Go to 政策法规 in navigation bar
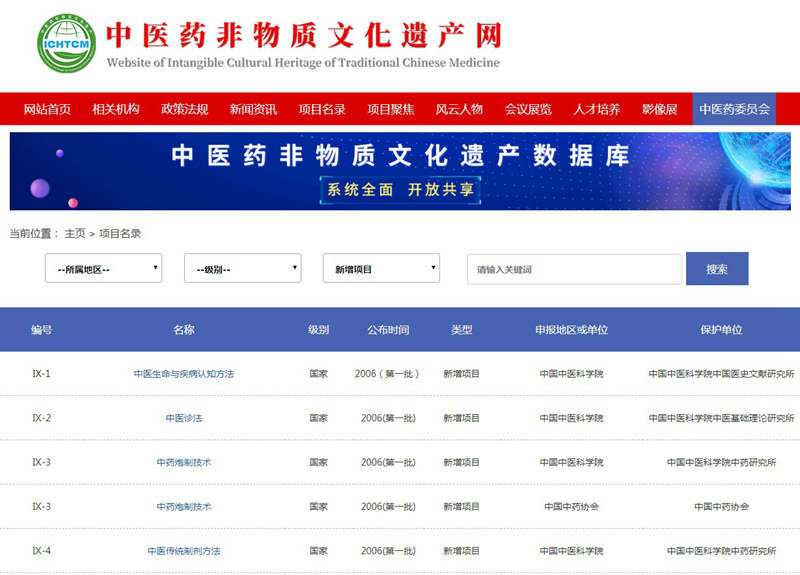Screen dimensions: 800x575 click(x=184, y=109)
